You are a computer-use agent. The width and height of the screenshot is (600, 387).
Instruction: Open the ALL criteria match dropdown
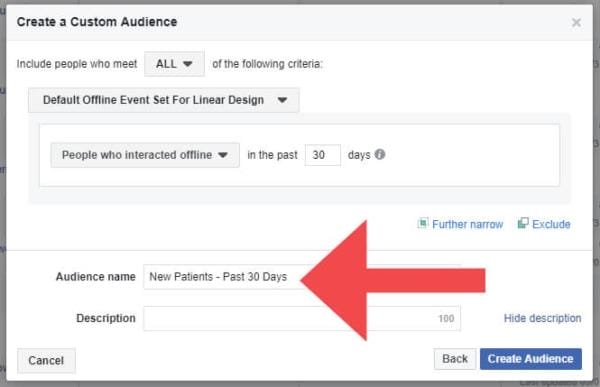point(174,64)
